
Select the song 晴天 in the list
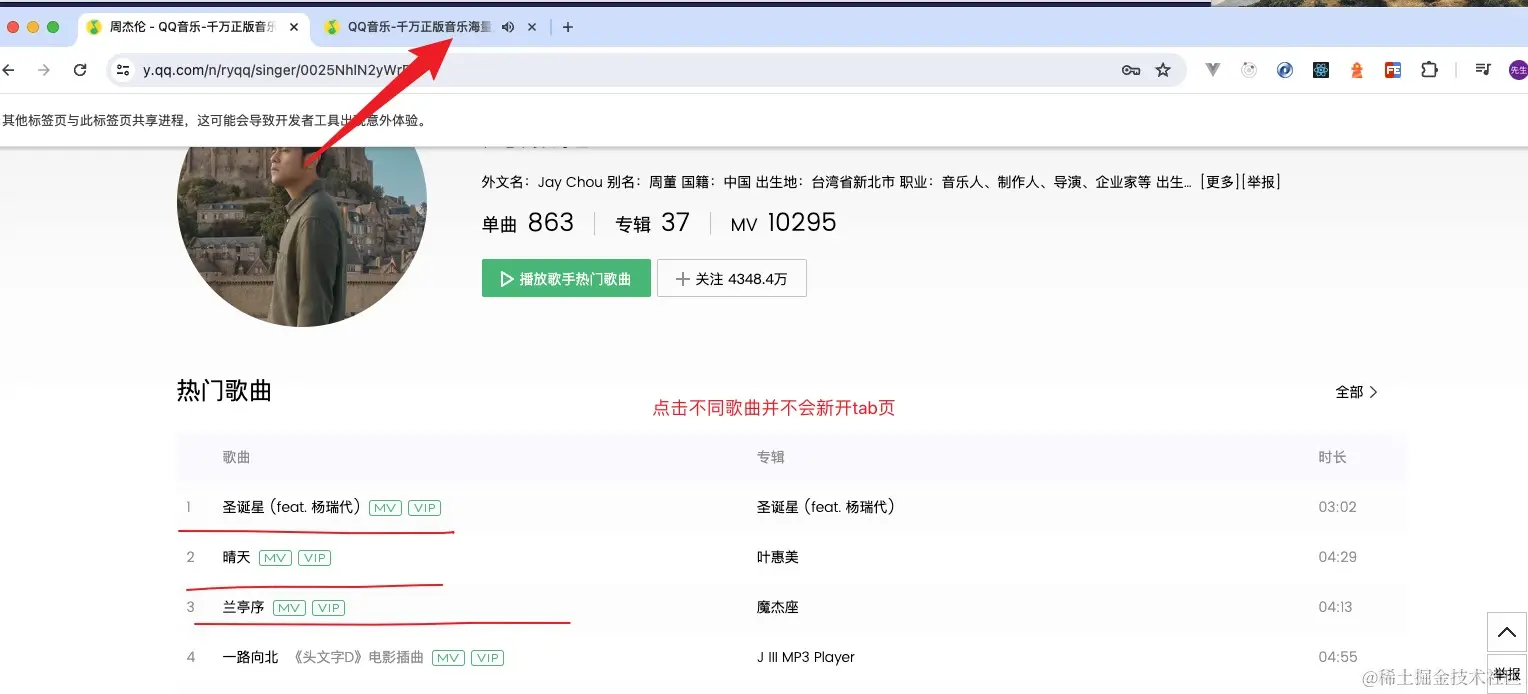[236, 557]
